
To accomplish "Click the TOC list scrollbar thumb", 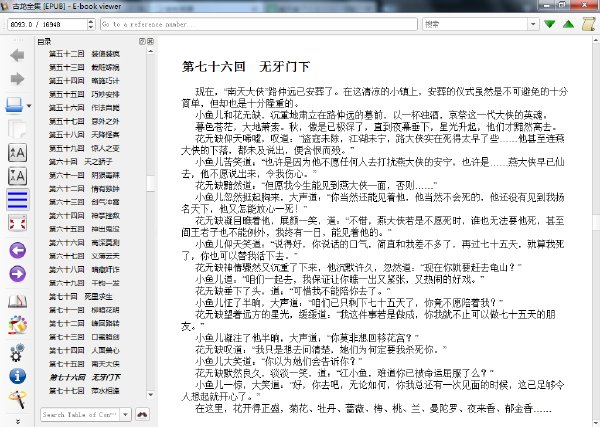I will coord(151,183).
